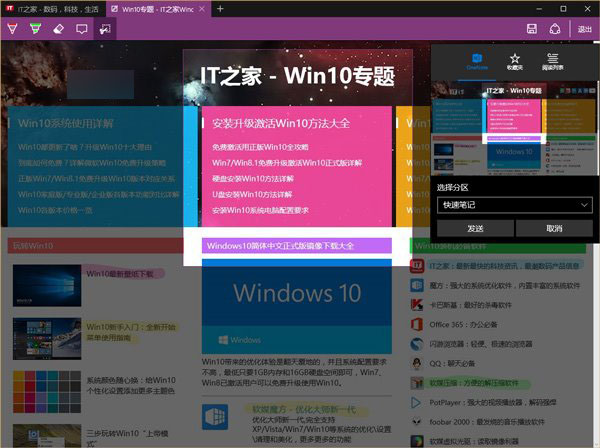The image size is (600, 448).
Task: Open Win7/Win8.1免费升级激活Win10正式版详解 link
Action: [x=287, y=163]
